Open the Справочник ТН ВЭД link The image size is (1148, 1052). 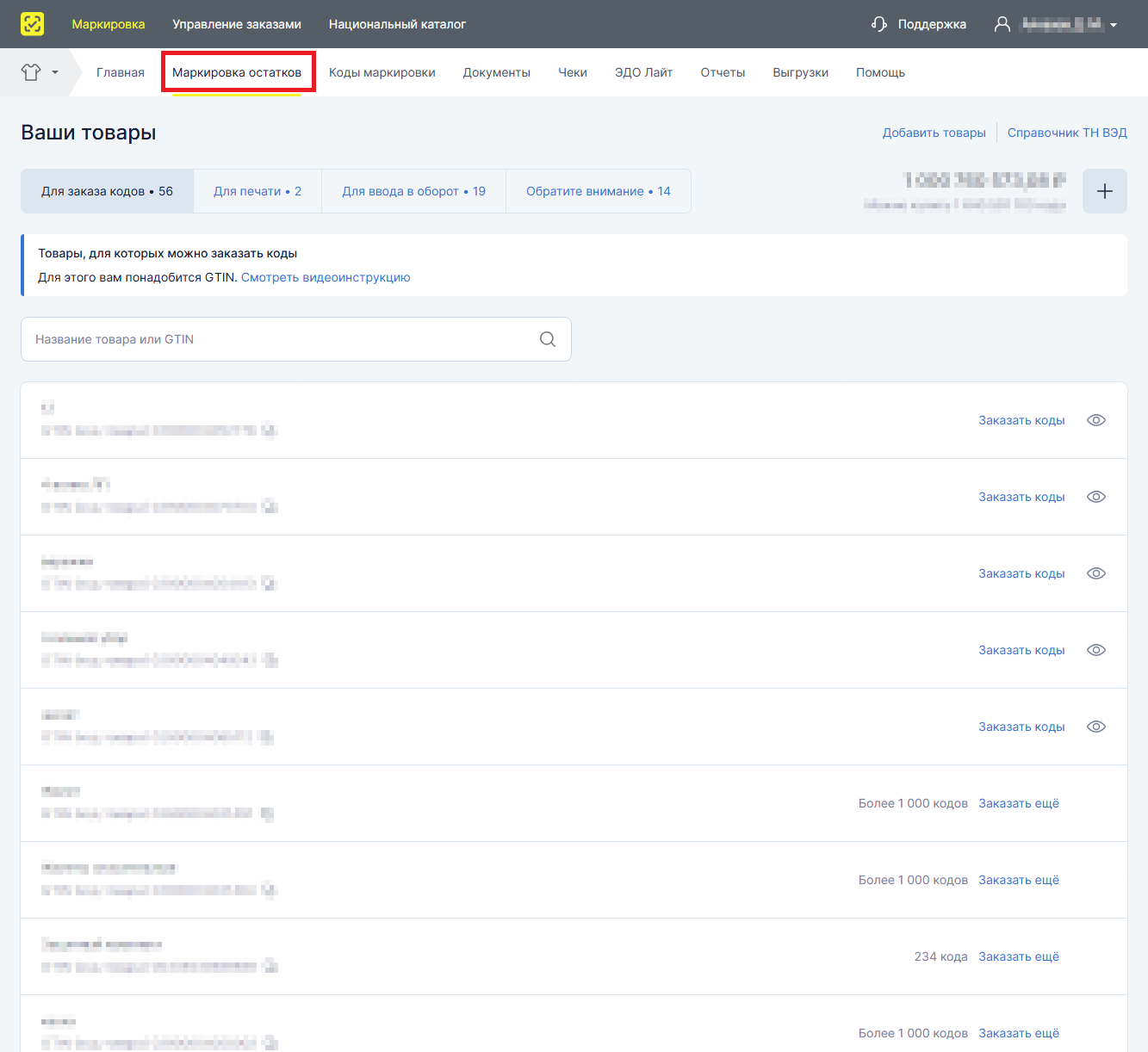[x=1067, y=133]
